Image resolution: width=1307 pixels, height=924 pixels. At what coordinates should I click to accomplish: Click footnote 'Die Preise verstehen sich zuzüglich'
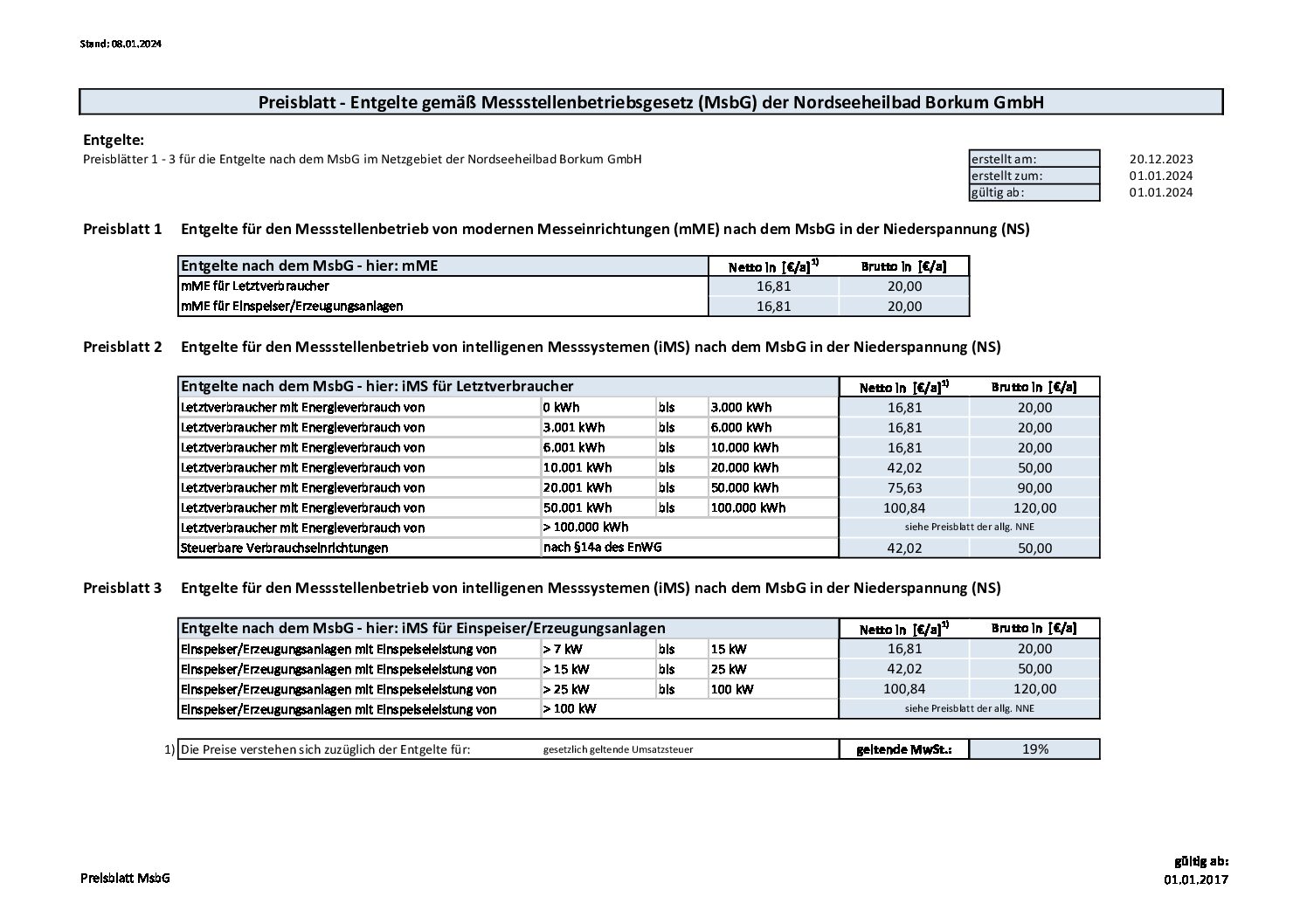point(326,749)
